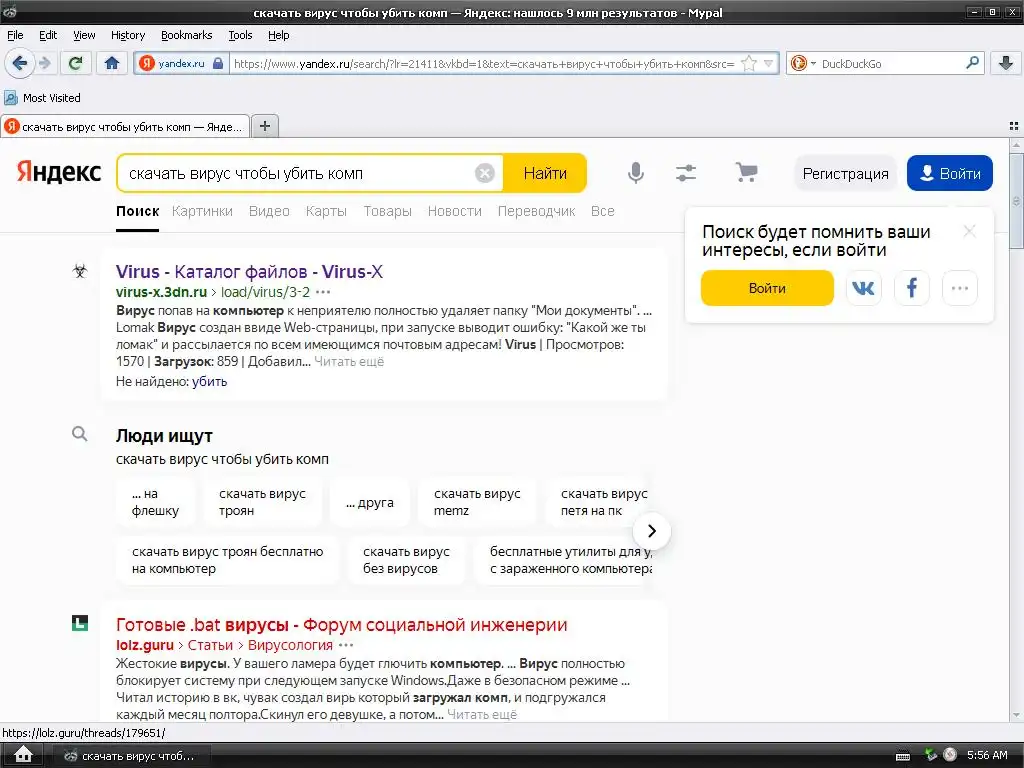Reload the page with the refresh icon
This screenshot has width=1024, height=768.
point(75,63)
